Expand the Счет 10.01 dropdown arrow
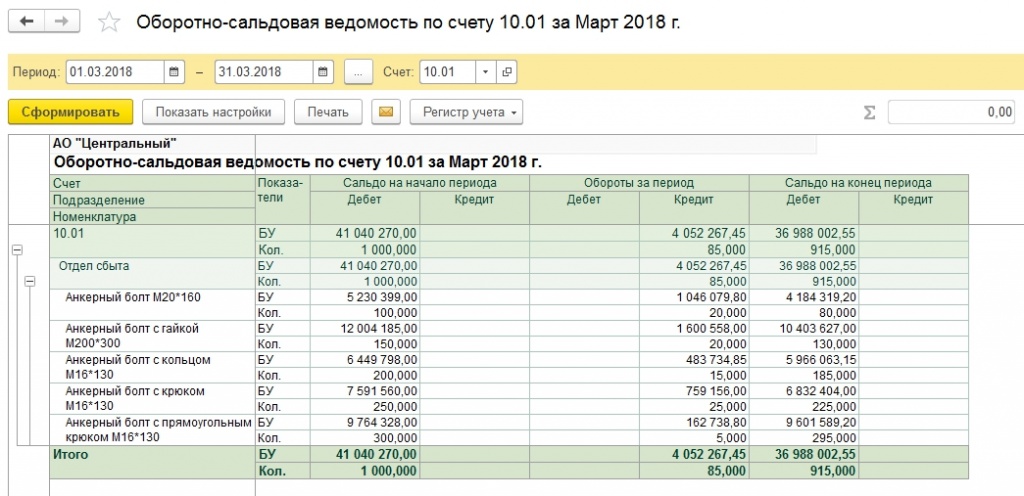The height and width of the screenshot is (496, 1024). click(485, 72)
